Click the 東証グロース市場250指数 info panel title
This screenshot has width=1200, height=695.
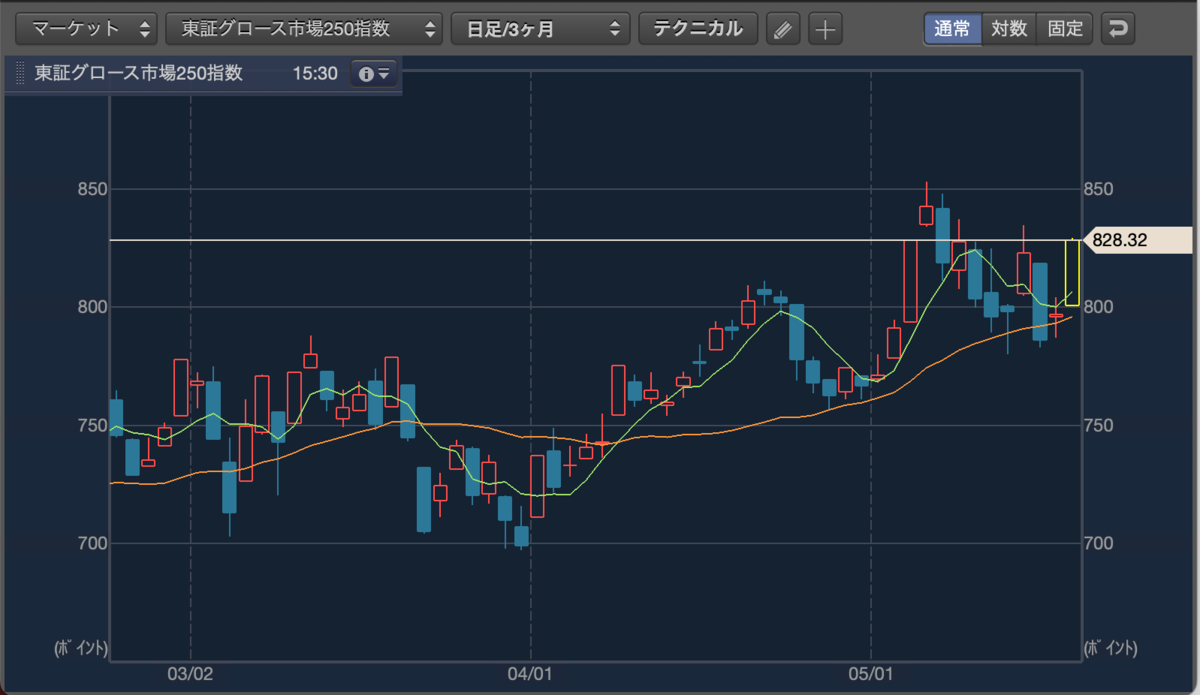[138, 74]
